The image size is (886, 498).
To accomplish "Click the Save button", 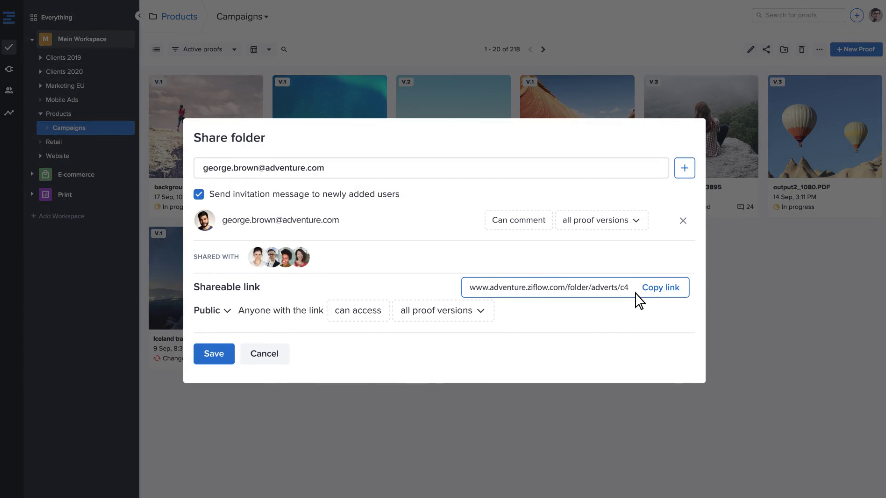I will [214, 354].
